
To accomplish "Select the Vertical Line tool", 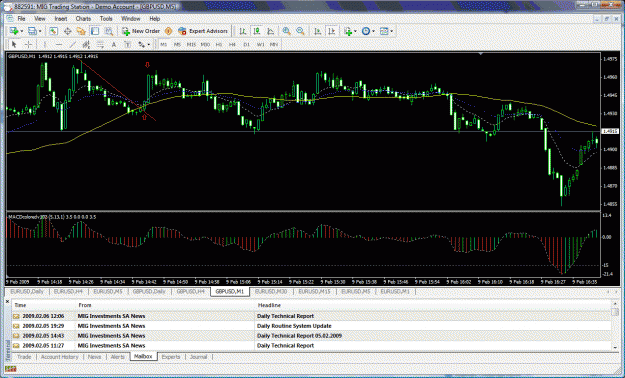I will pos(45,45).
